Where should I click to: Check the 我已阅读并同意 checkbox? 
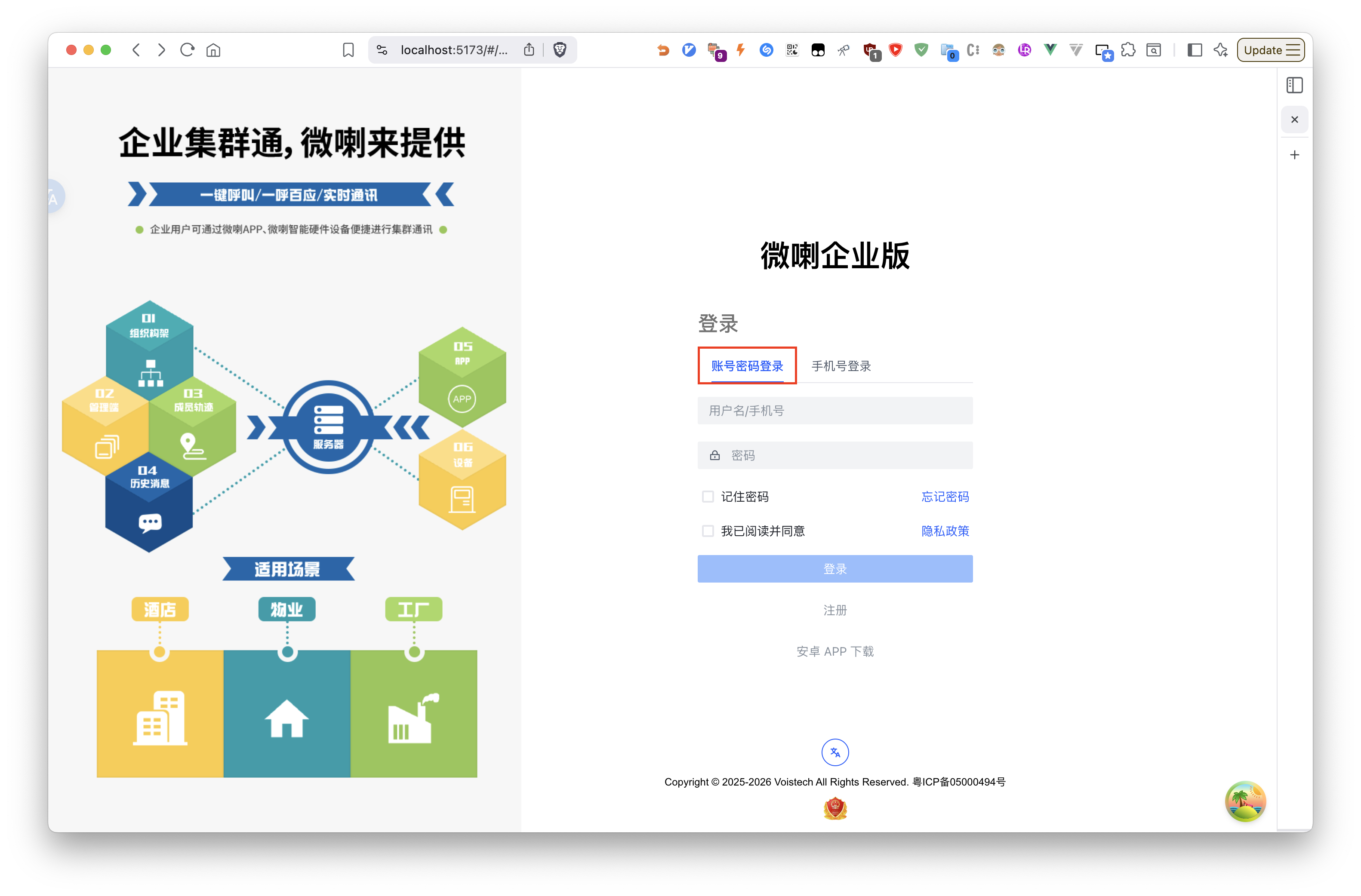708,531
